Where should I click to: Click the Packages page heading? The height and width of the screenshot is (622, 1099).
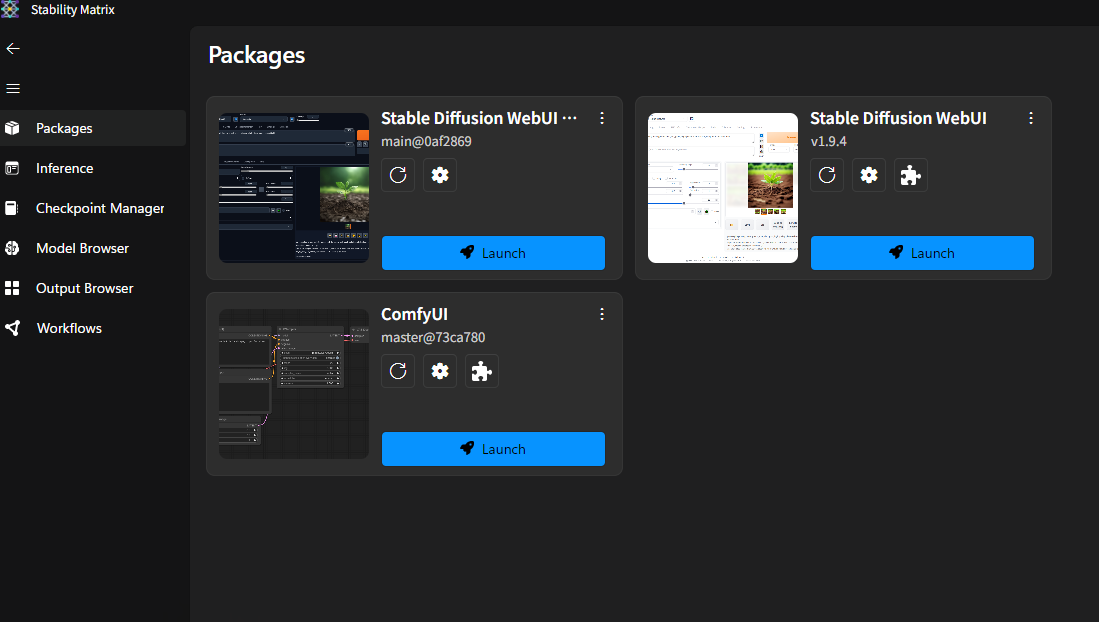[x=257, y=55]
